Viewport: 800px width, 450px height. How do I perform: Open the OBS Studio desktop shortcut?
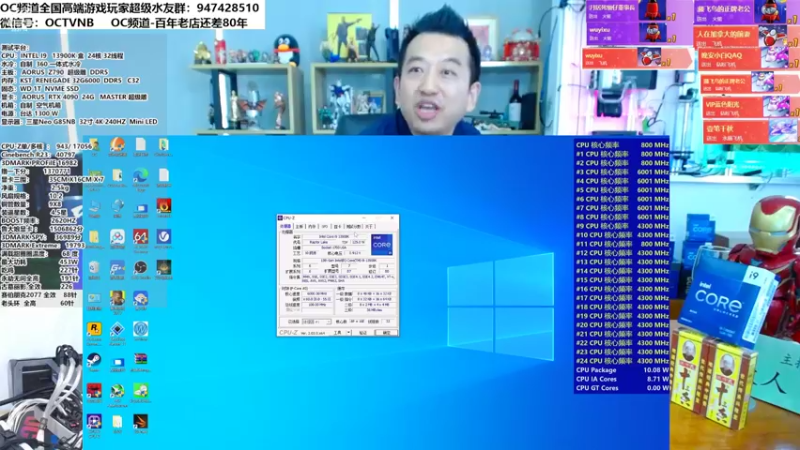(140, 267)
